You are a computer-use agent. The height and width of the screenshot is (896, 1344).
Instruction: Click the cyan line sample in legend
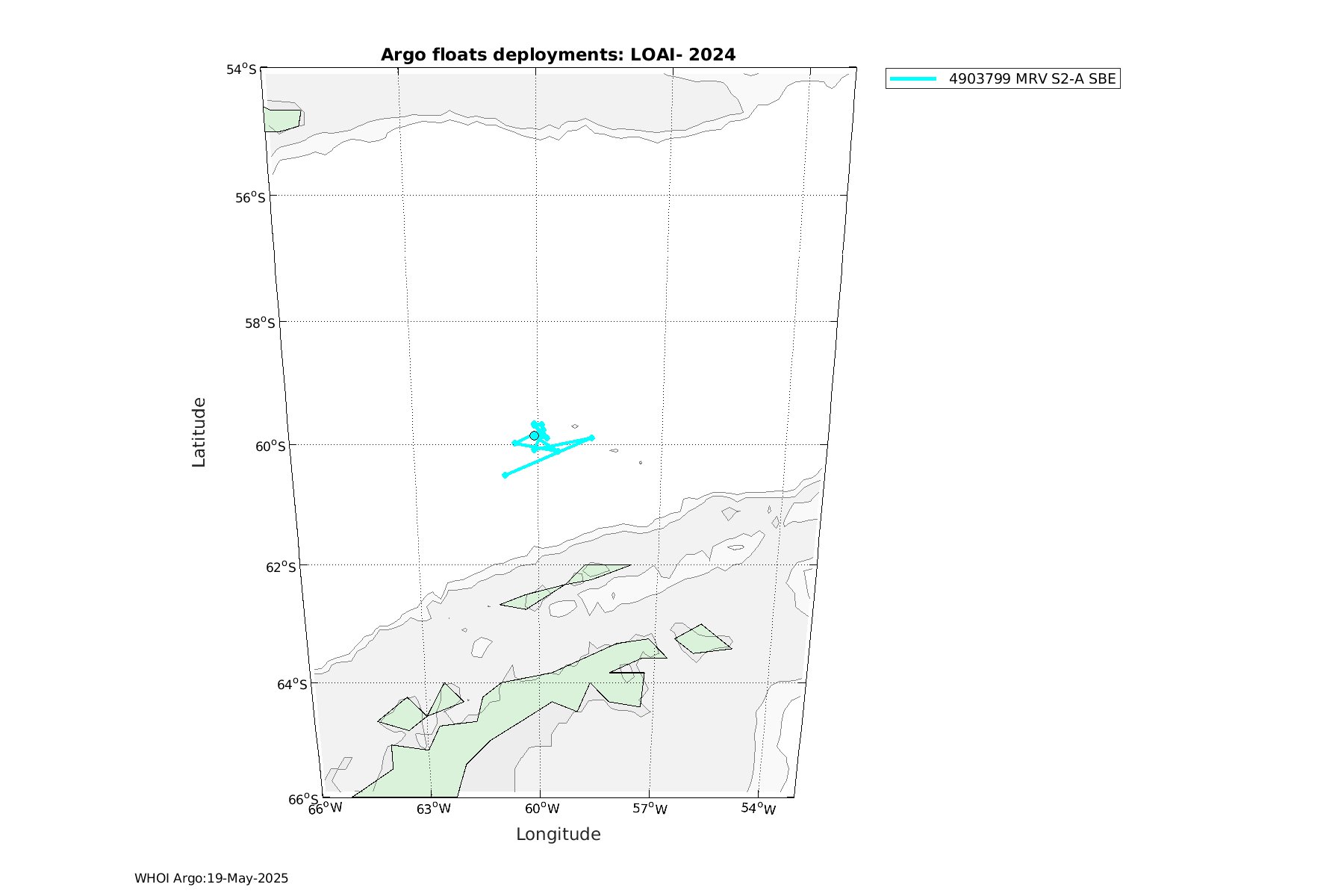[913, 78]
